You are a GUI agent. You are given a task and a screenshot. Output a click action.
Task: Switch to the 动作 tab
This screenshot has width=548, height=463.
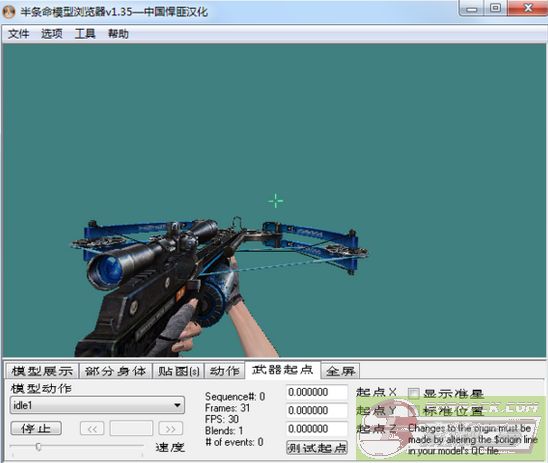click(224, 371)
